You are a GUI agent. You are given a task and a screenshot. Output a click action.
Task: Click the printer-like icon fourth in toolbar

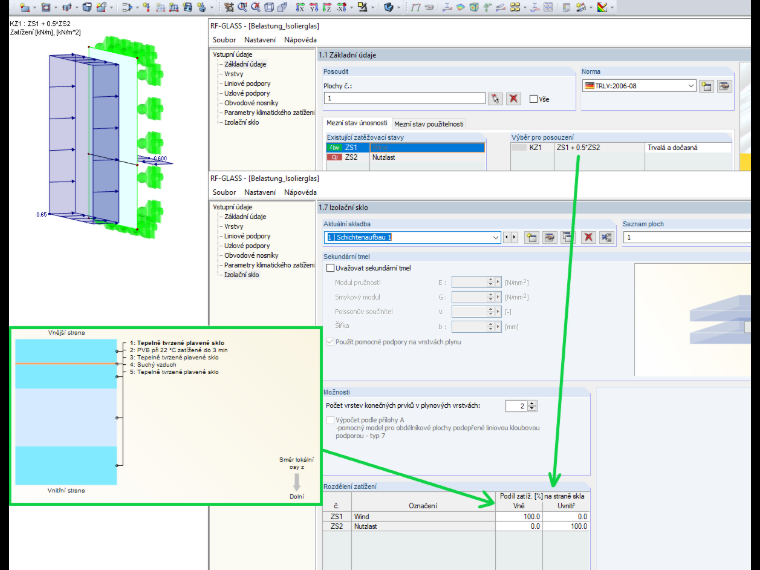coord(87,7)
